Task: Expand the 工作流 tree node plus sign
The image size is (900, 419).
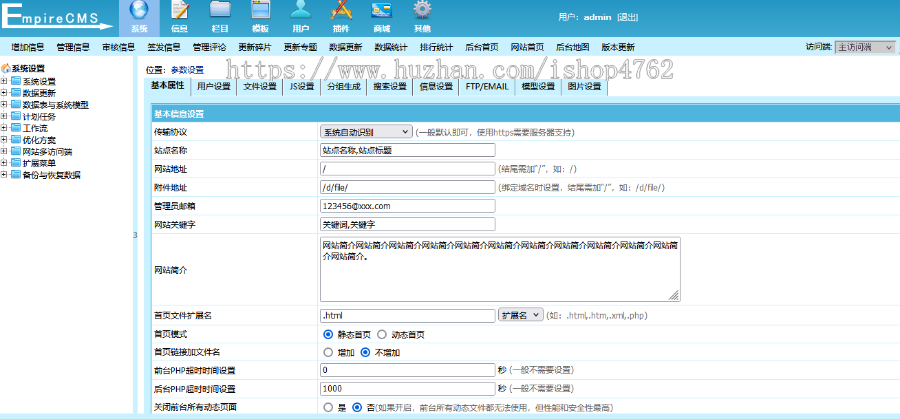Action: click(4, 129)
